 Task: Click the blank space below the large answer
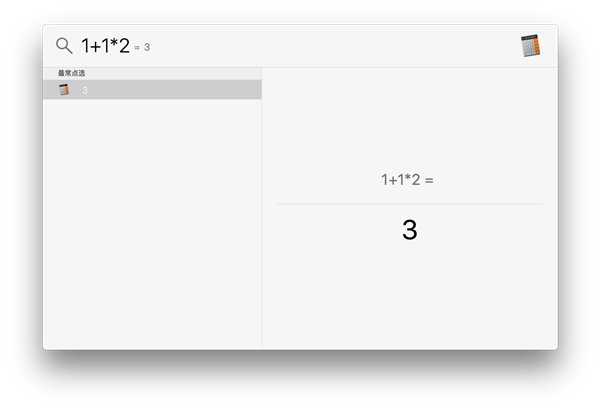click(x=409, y=300)
